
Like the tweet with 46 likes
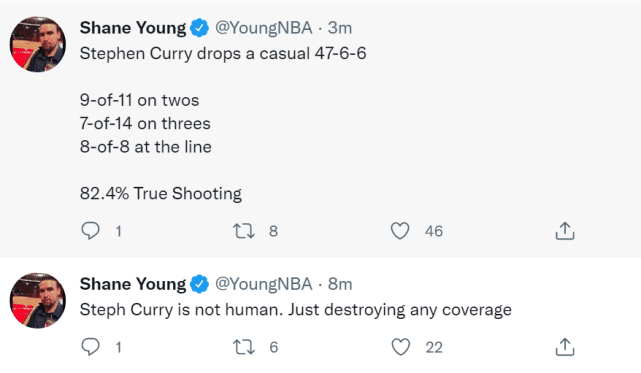tap(400, 231)
